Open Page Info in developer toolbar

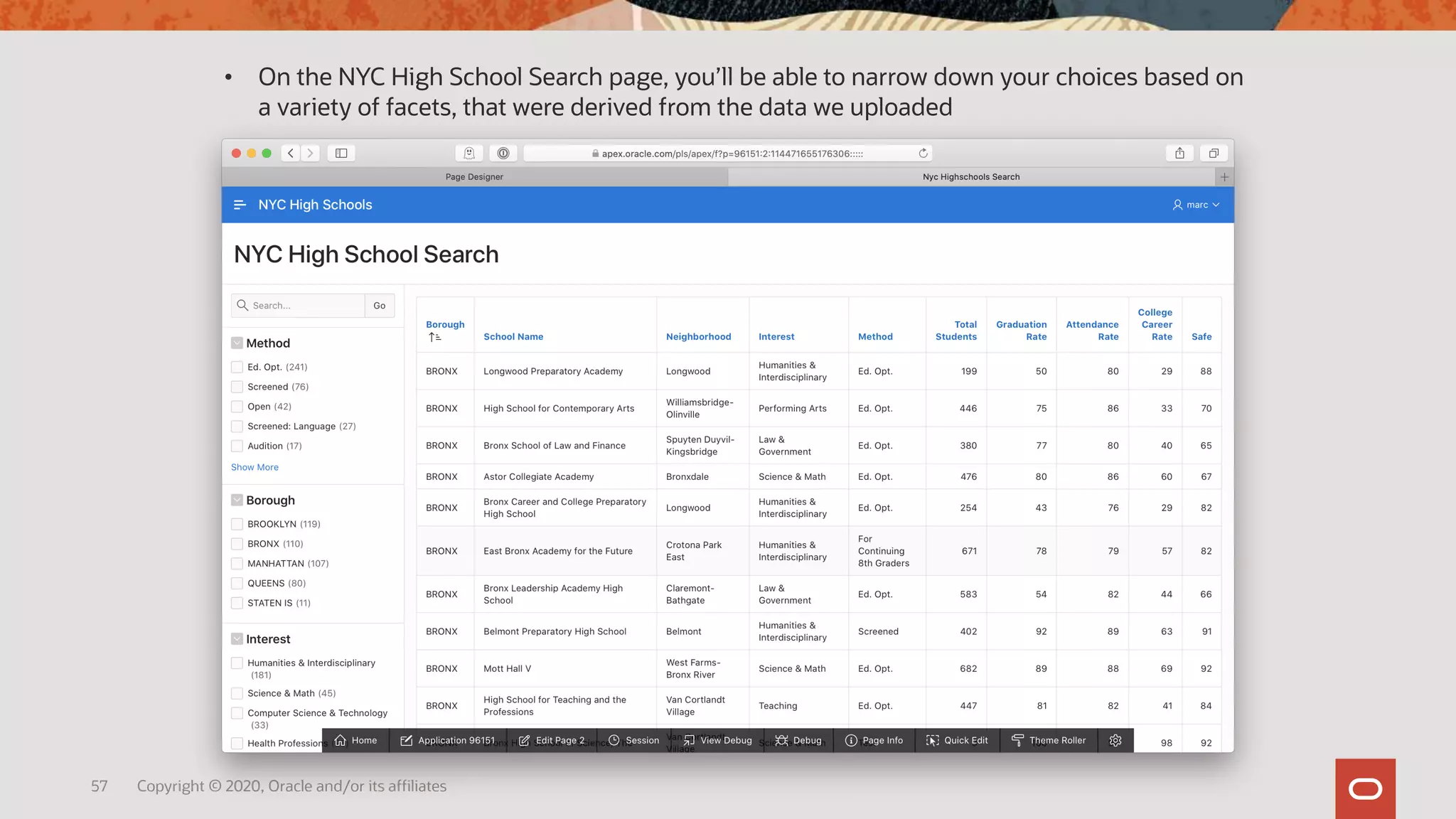click(x=874, y=740)
